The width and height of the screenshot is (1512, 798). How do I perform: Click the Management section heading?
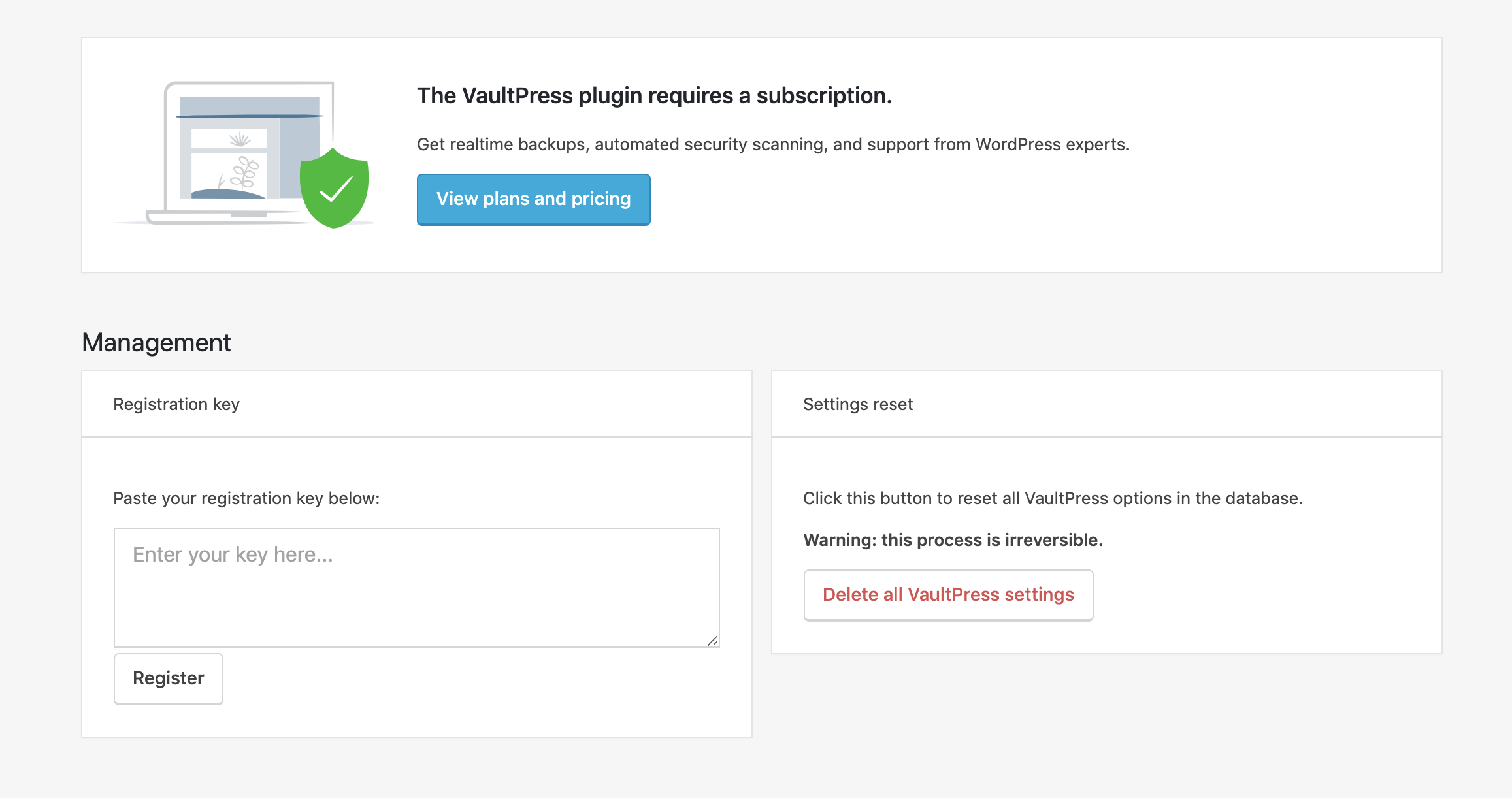(156, 343)
